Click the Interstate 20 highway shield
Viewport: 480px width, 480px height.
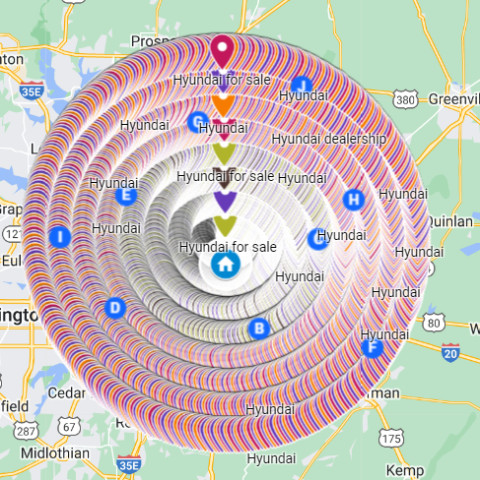(x=451, y=353)
